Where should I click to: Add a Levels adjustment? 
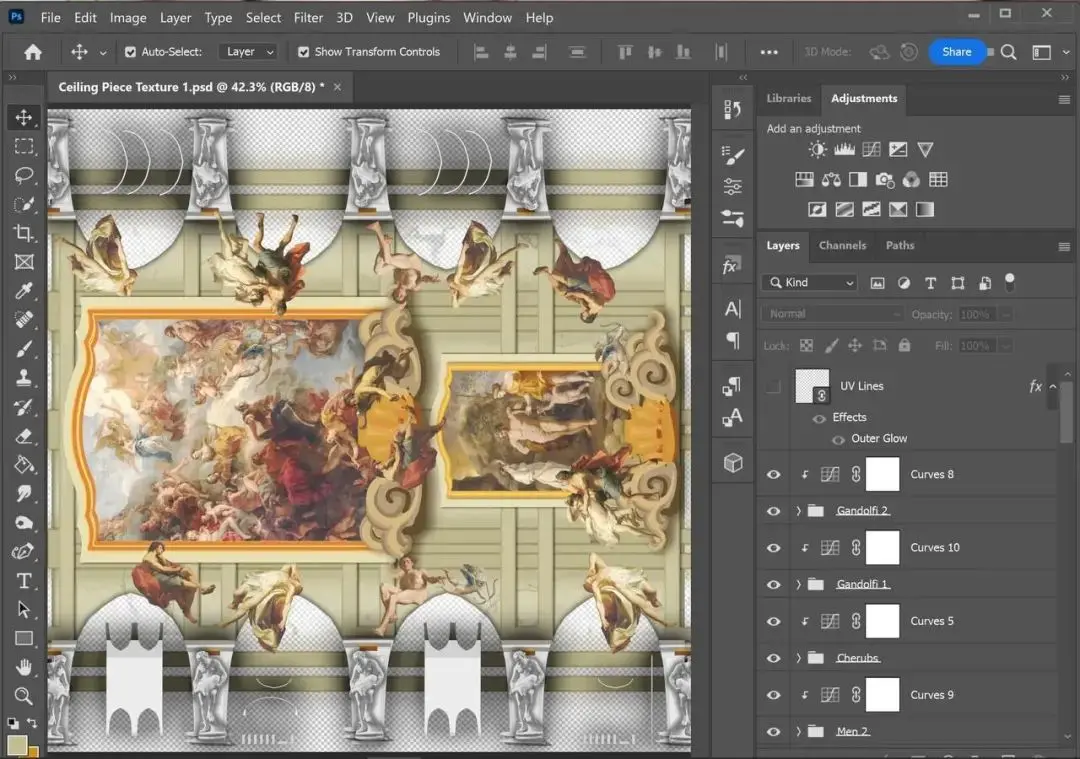(844, 149)
